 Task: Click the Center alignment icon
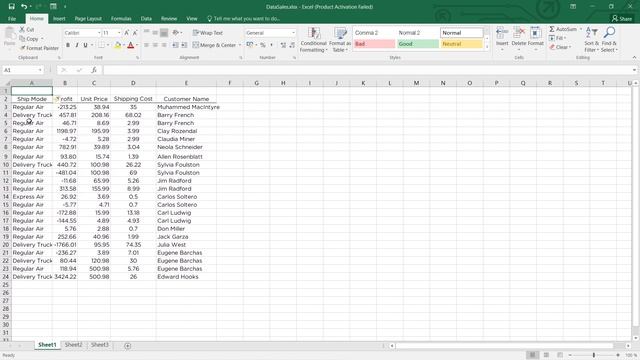point(155,45)
